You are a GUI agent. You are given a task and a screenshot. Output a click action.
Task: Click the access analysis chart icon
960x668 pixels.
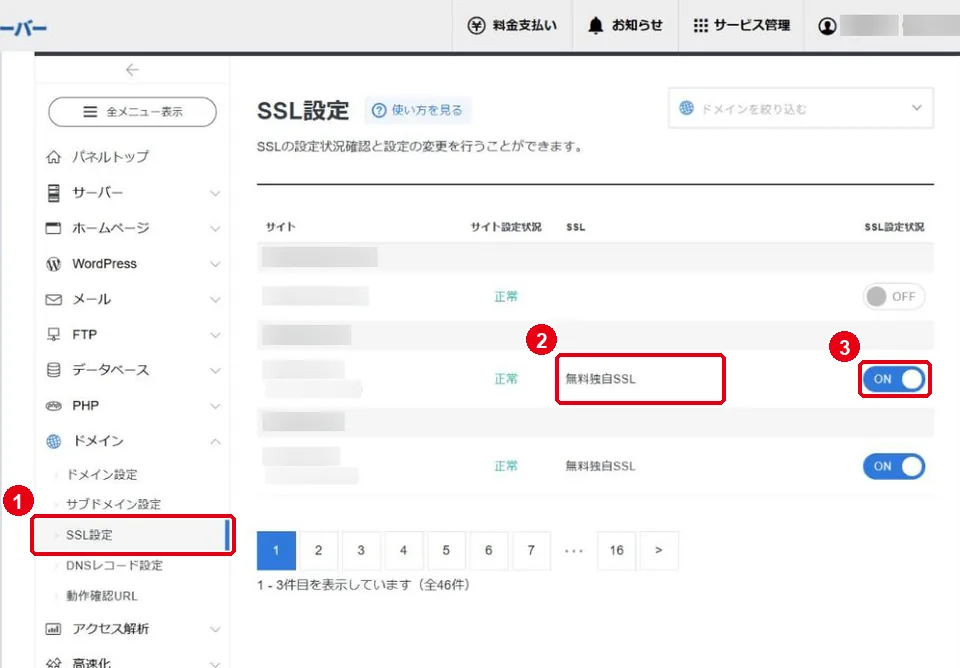tap(54, 629)
